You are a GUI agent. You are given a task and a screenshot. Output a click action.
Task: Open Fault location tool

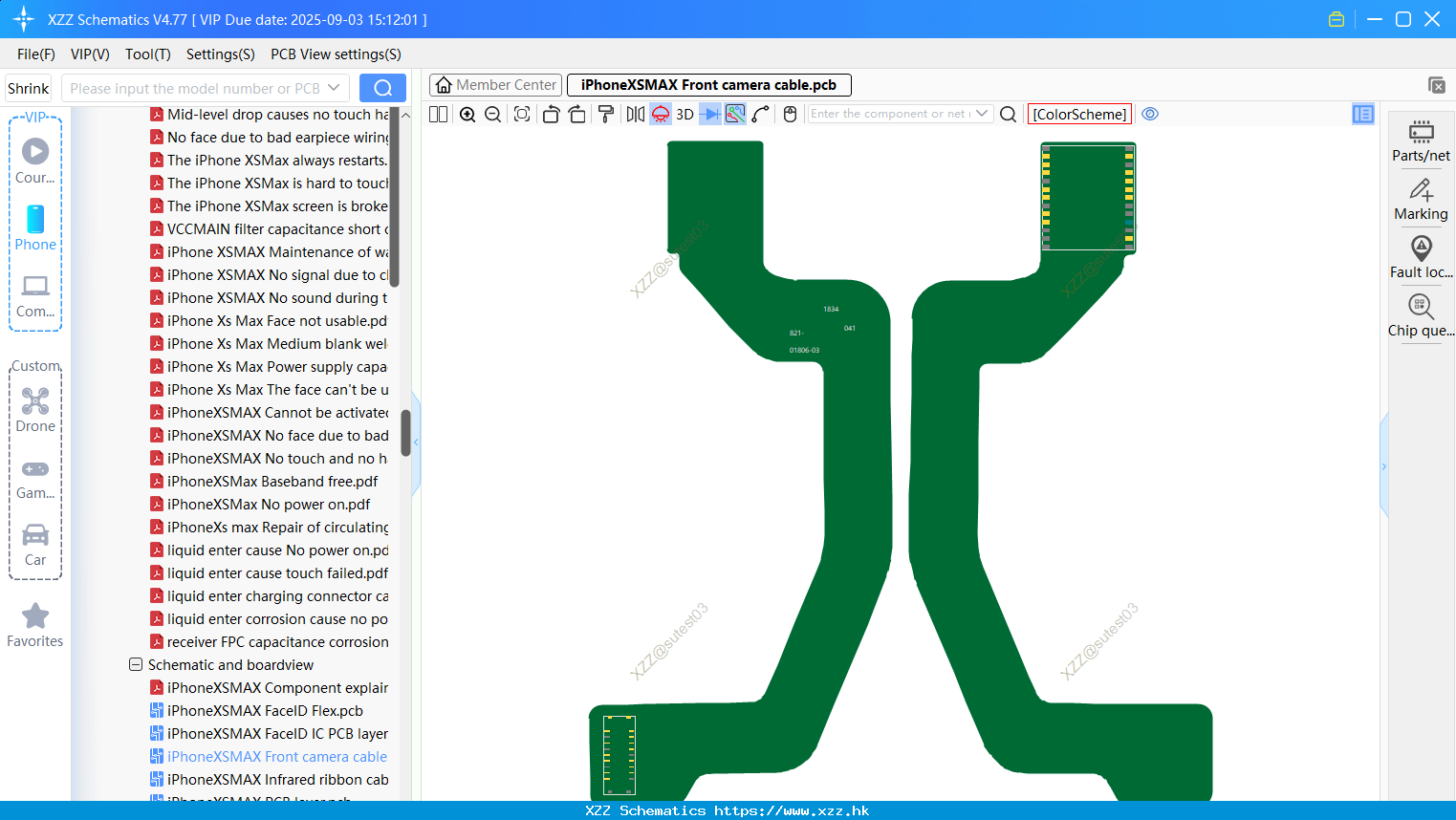[x=1421, y=258]
